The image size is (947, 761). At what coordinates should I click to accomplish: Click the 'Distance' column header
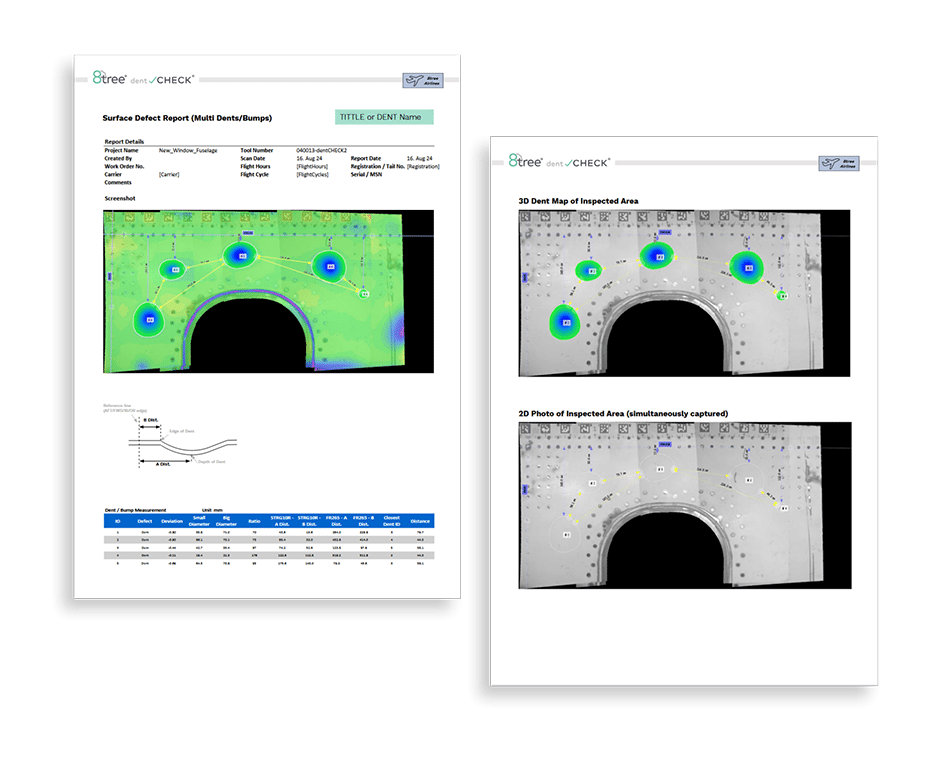420,521
